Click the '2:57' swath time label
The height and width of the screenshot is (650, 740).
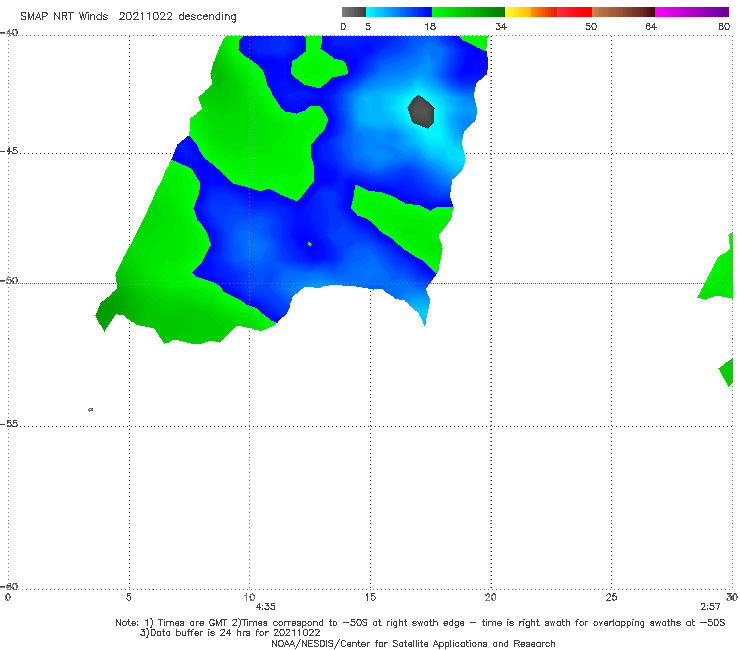[x=710, y=607]
